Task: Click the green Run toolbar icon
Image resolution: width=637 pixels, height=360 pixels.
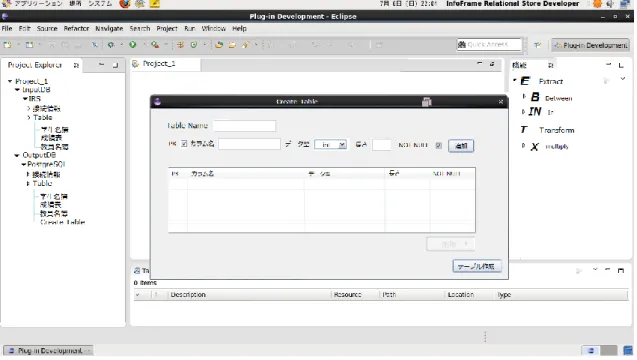Action: click(x=132, y=45)
